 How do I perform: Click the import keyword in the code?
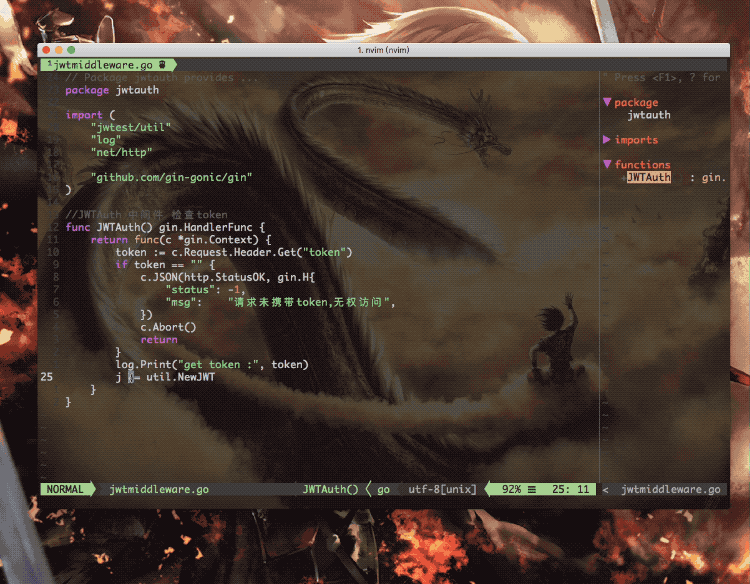pos(84,115)
